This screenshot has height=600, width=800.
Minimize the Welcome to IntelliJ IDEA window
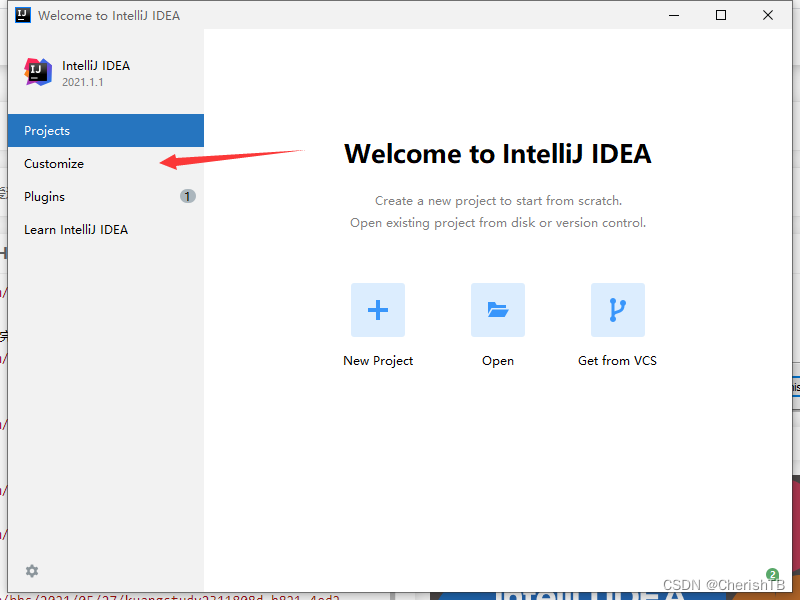tap(674, 15)
